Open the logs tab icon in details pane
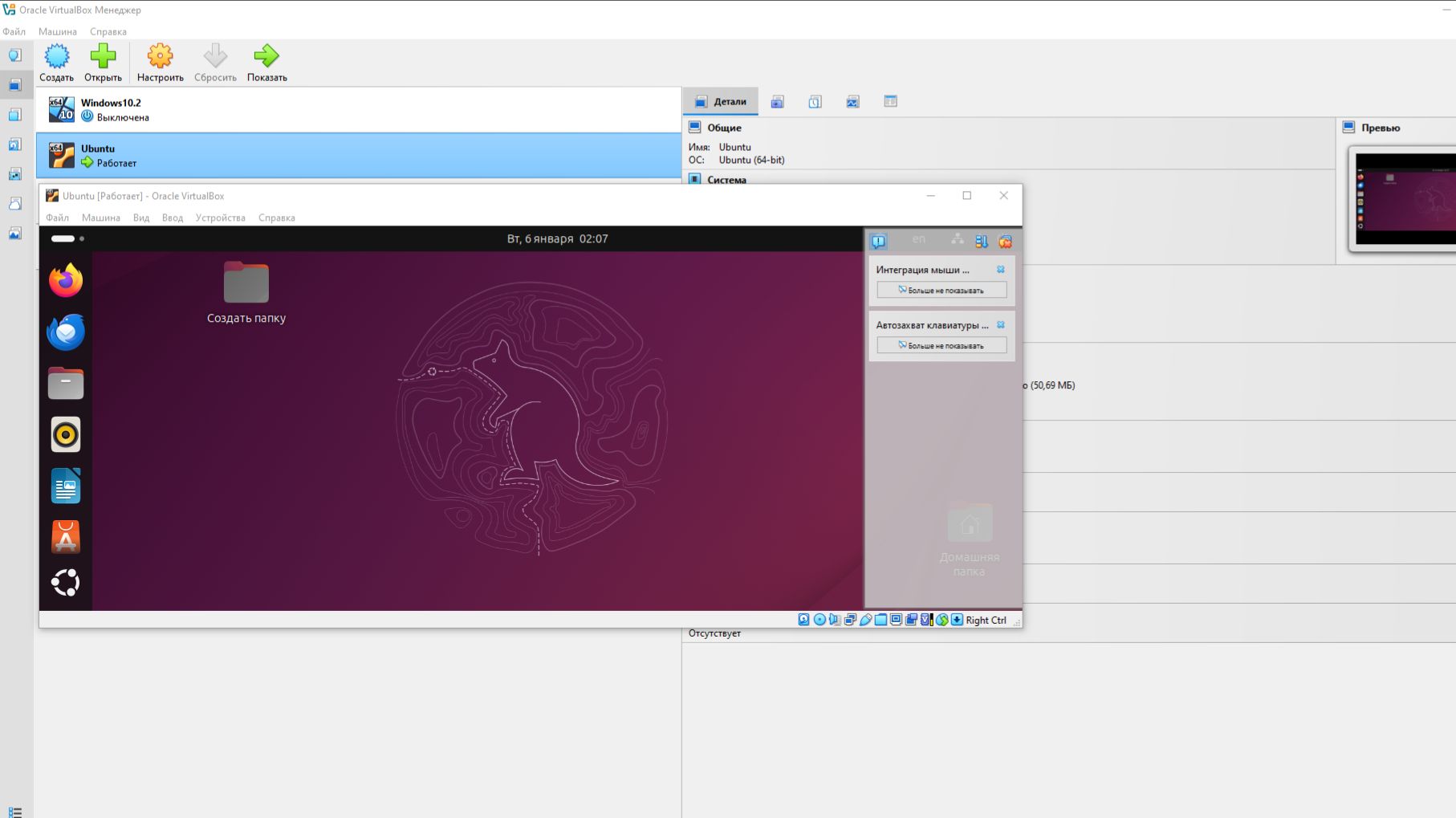 coord(815,102)
